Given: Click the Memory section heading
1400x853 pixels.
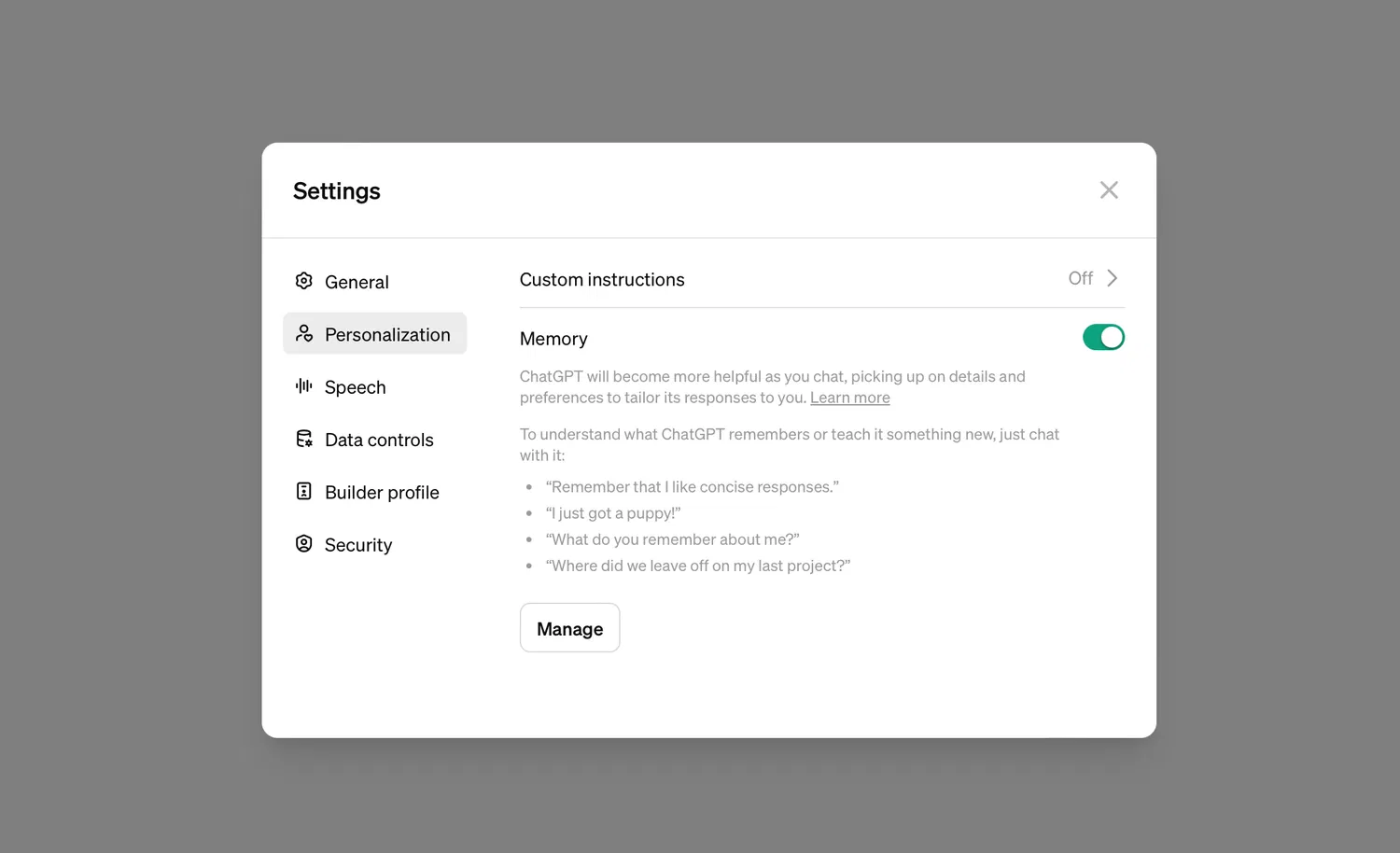Looking at the screenshot, I should 553,339.
